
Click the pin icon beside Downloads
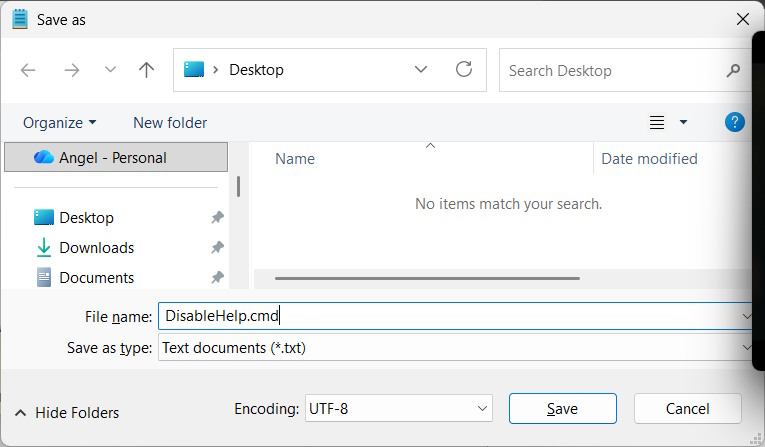click(217, 247)
